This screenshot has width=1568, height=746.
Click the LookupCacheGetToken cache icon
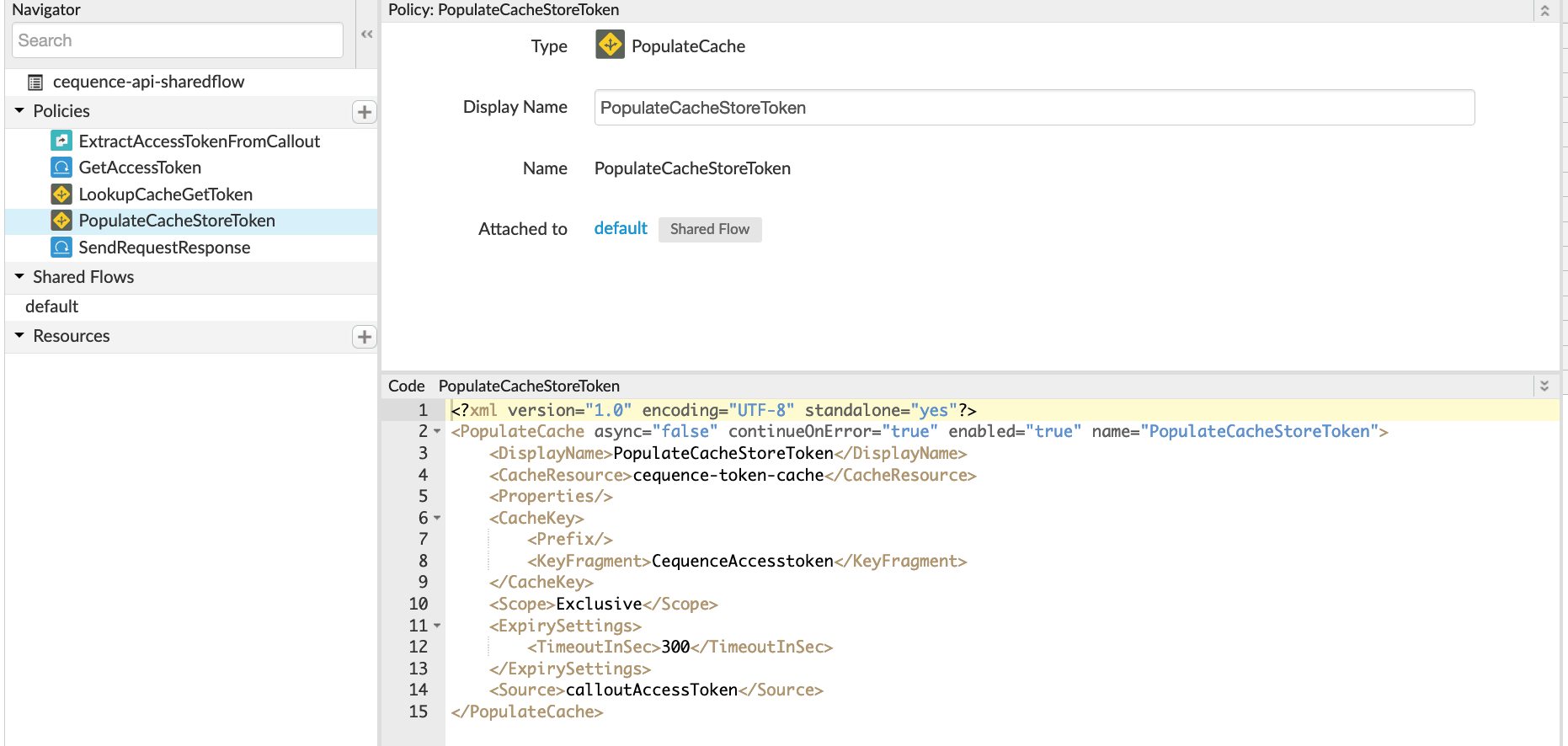(x=61, y=194)
